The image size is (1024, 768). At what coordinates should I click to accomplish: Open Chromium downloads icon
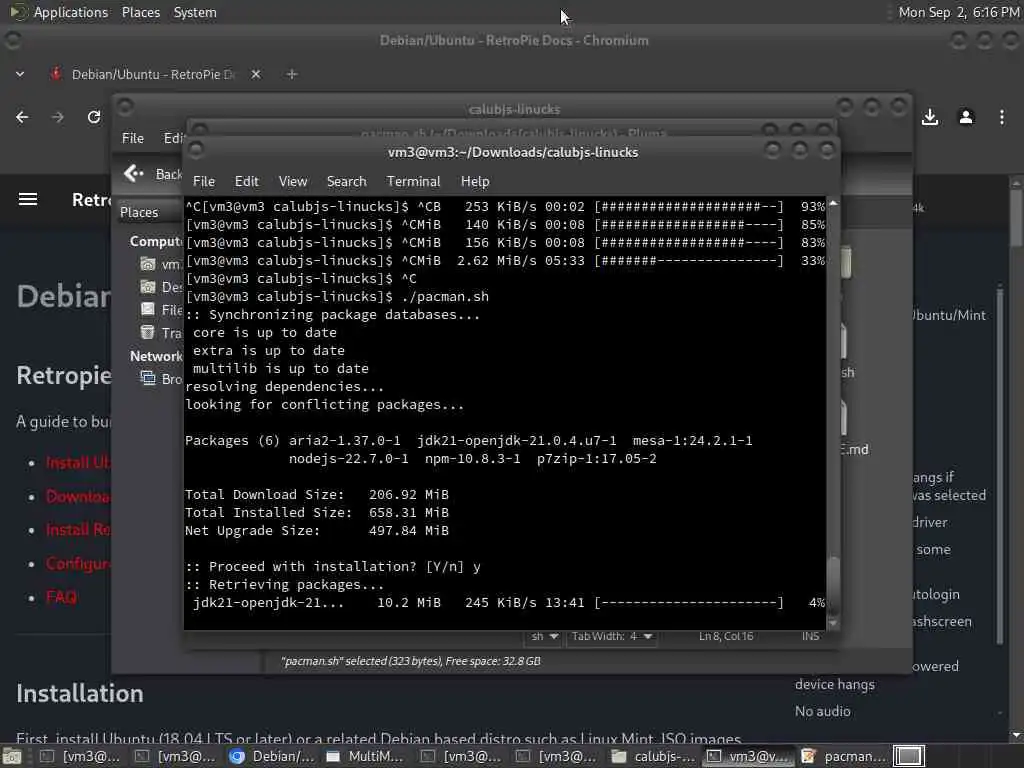pyautogui.click(x=930, y=118)
